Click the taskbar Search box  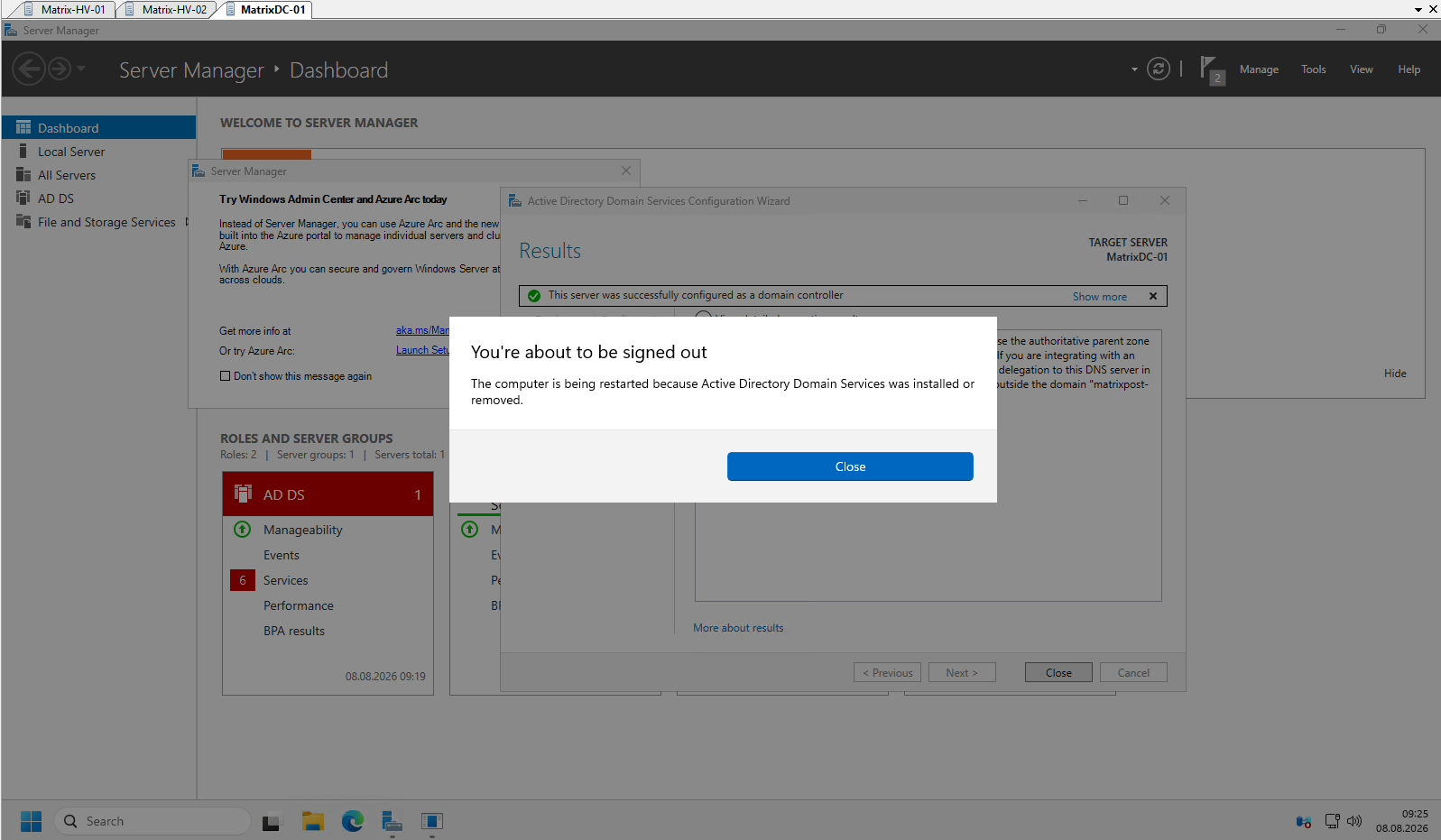pos(152,821)
